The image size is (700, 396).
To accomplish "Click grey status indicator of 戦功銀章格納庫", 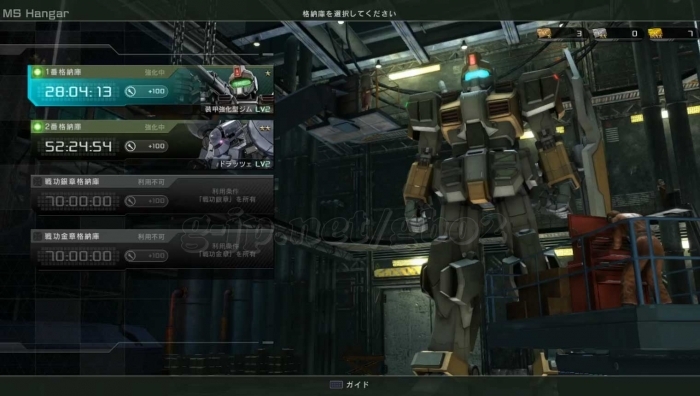I will [x=38, y=182].
